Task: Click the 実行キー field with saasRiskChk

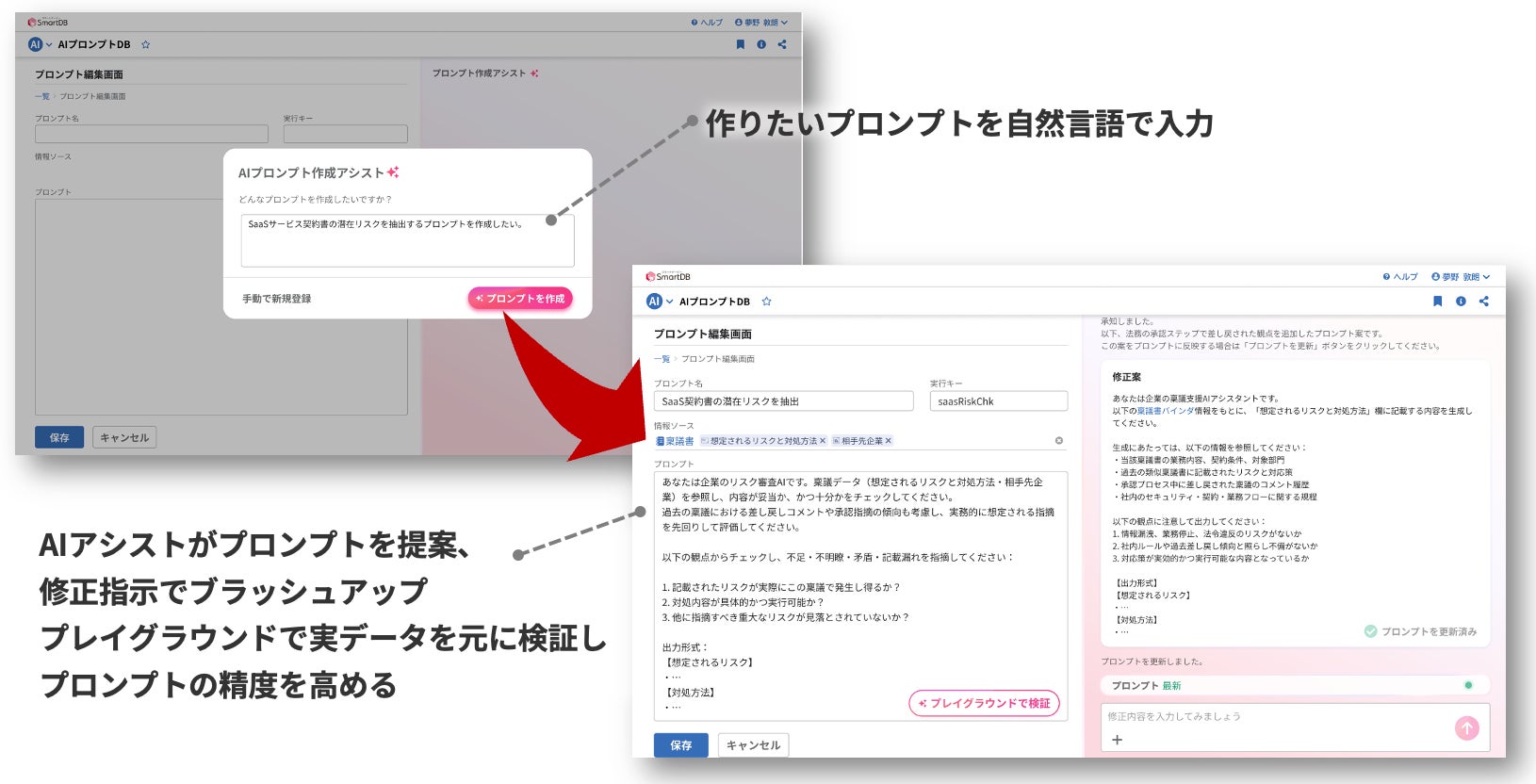Action: [999, 401]
